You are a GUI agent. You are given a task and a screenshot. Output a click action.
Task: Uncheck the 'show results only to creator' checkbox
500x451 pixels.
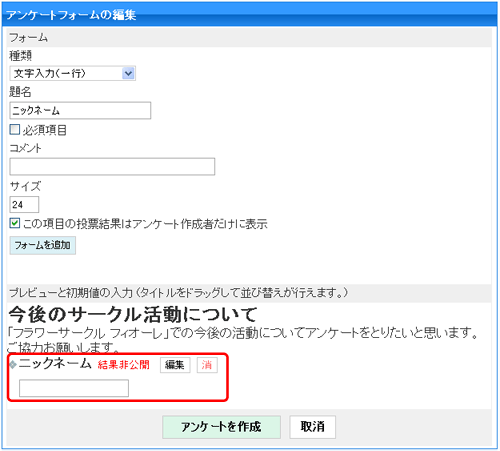(x=15, y=223)
